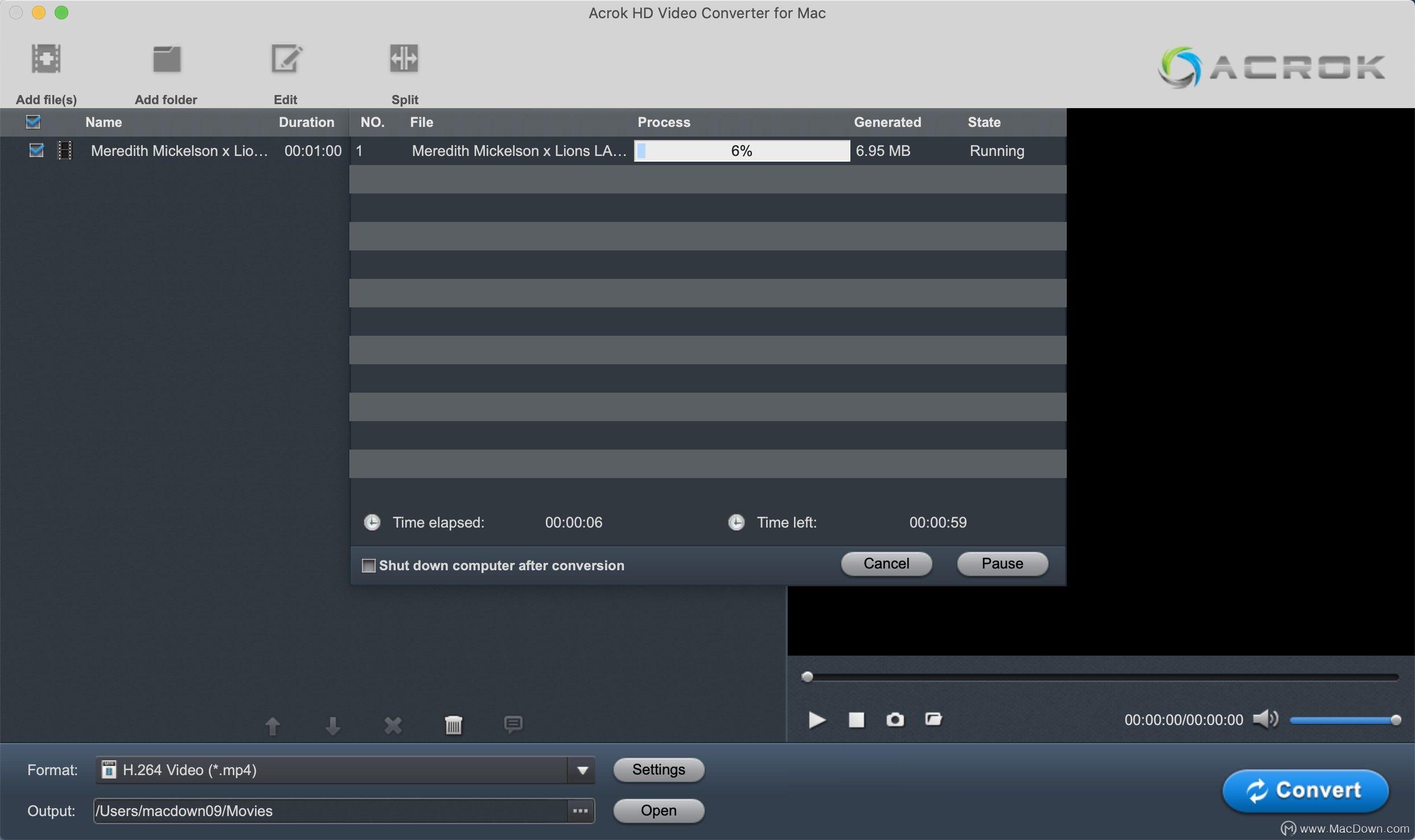Image resolution: width=1415 pixels, height=840 pixels.
Task: Click the camera snapshot icon
Action: (895, 720)
